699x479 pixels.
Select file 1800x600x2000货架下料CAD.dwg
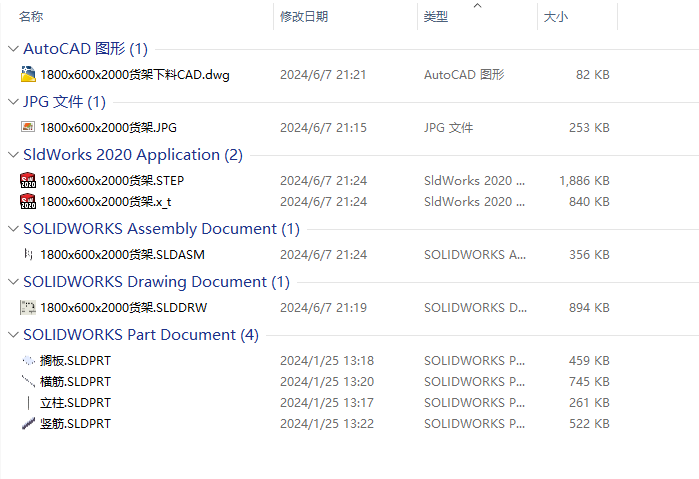point(135,74)
